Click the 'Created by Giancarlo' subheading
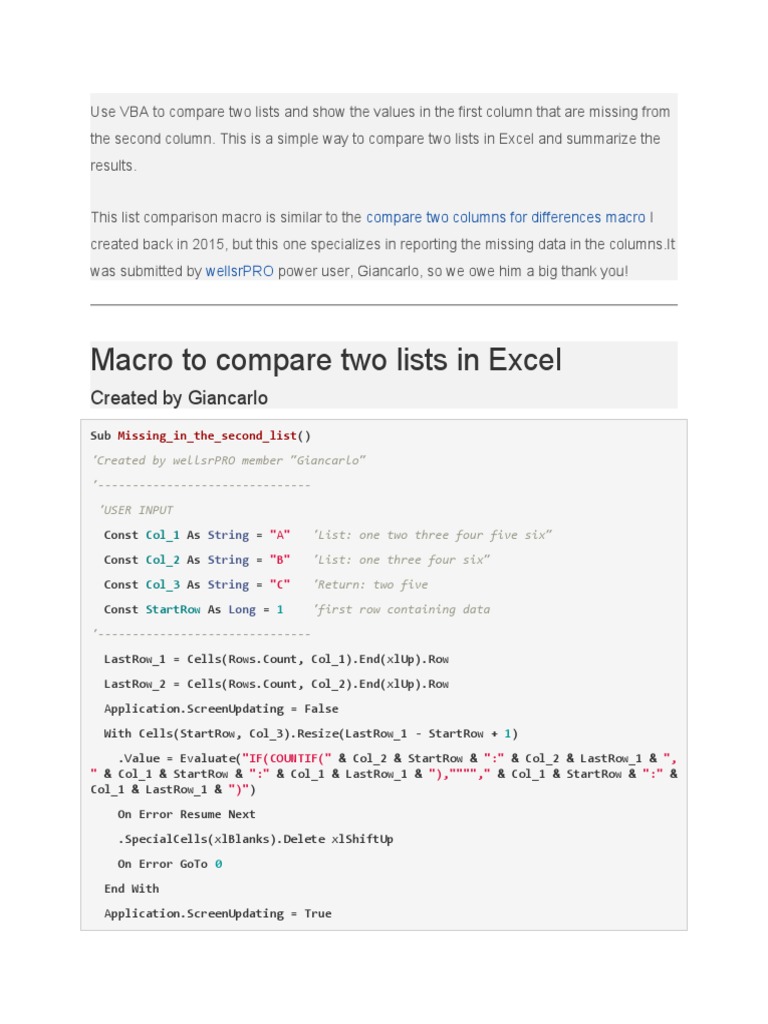The image size is (768, 1024). pos(179,398)
